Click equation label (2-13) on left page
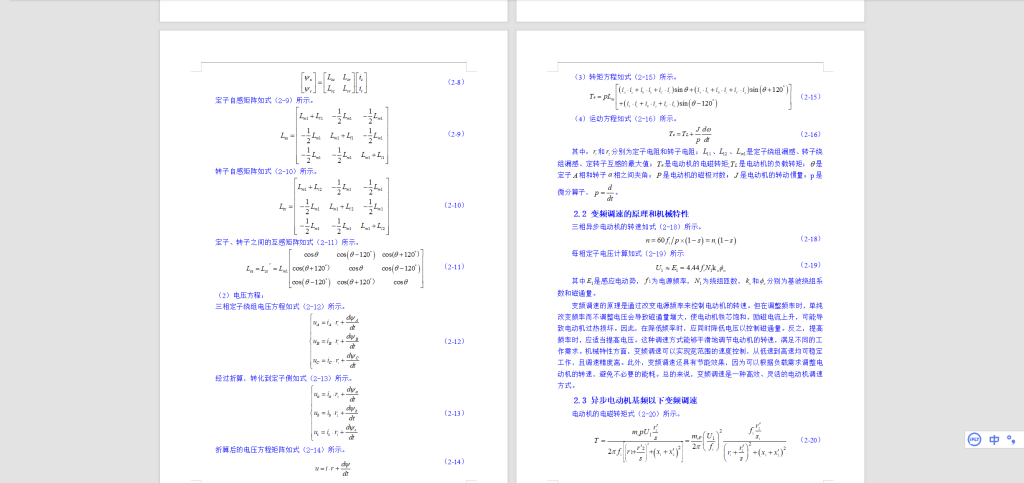Image resolution: width=1024 pixels, height=483 pixels. [454, 413]
